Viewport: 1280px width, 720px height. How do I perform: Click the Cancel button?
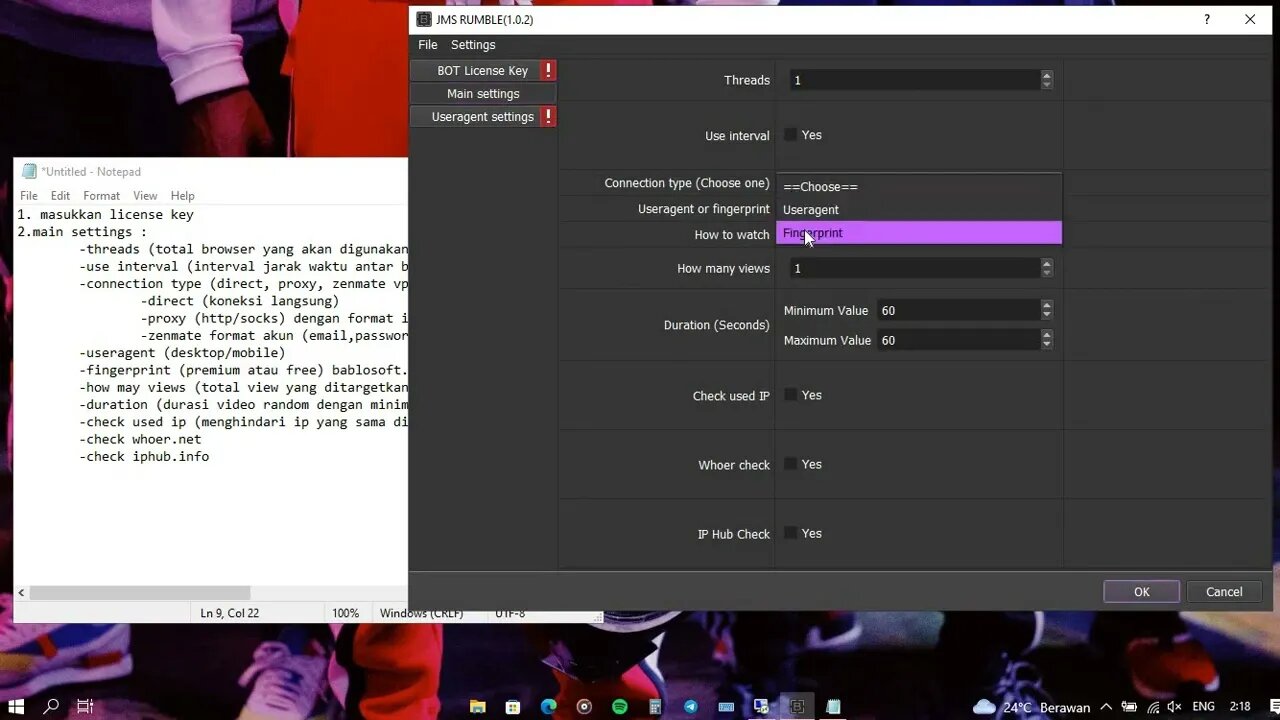[1224, 592]
